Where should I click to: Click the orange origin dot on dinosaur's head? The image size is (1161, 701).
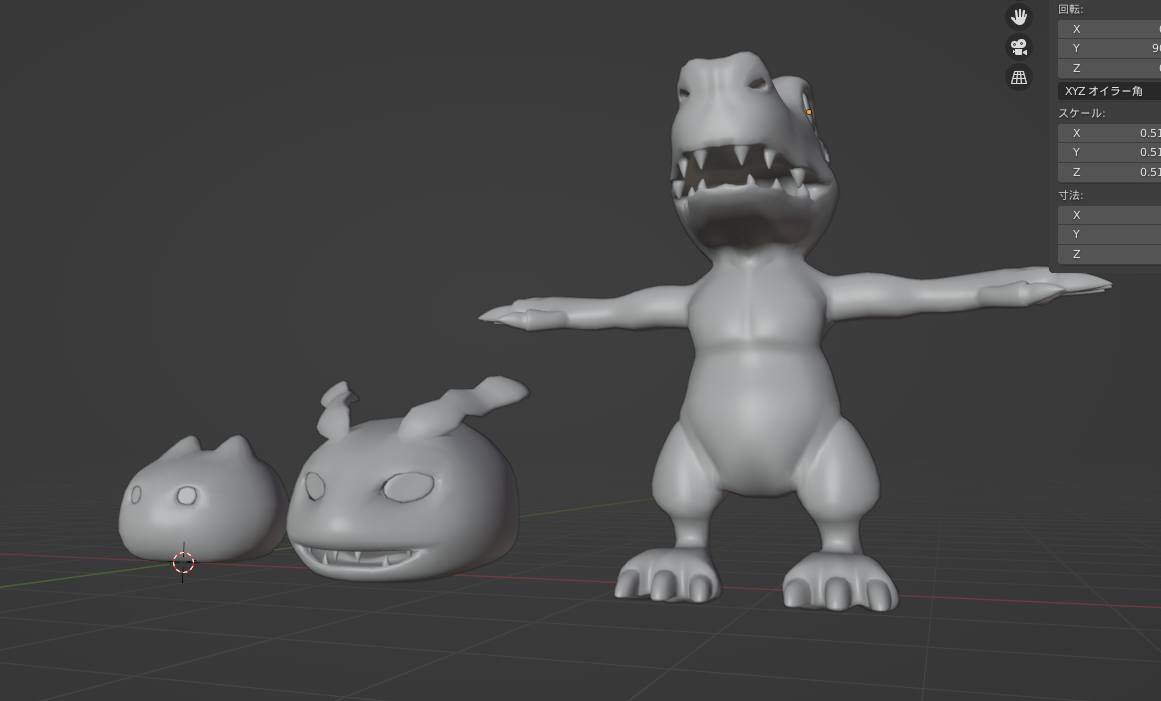809,112
